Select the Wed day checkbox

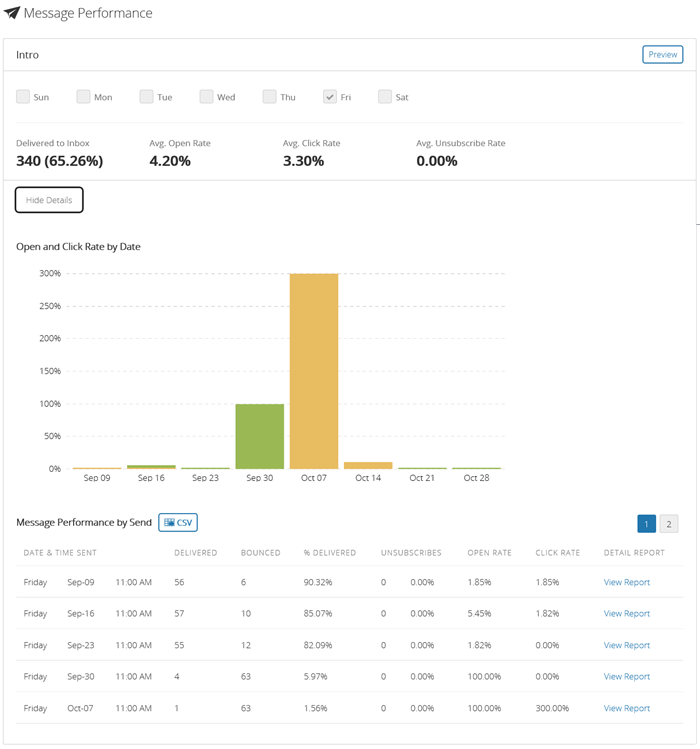pos(206,97)
